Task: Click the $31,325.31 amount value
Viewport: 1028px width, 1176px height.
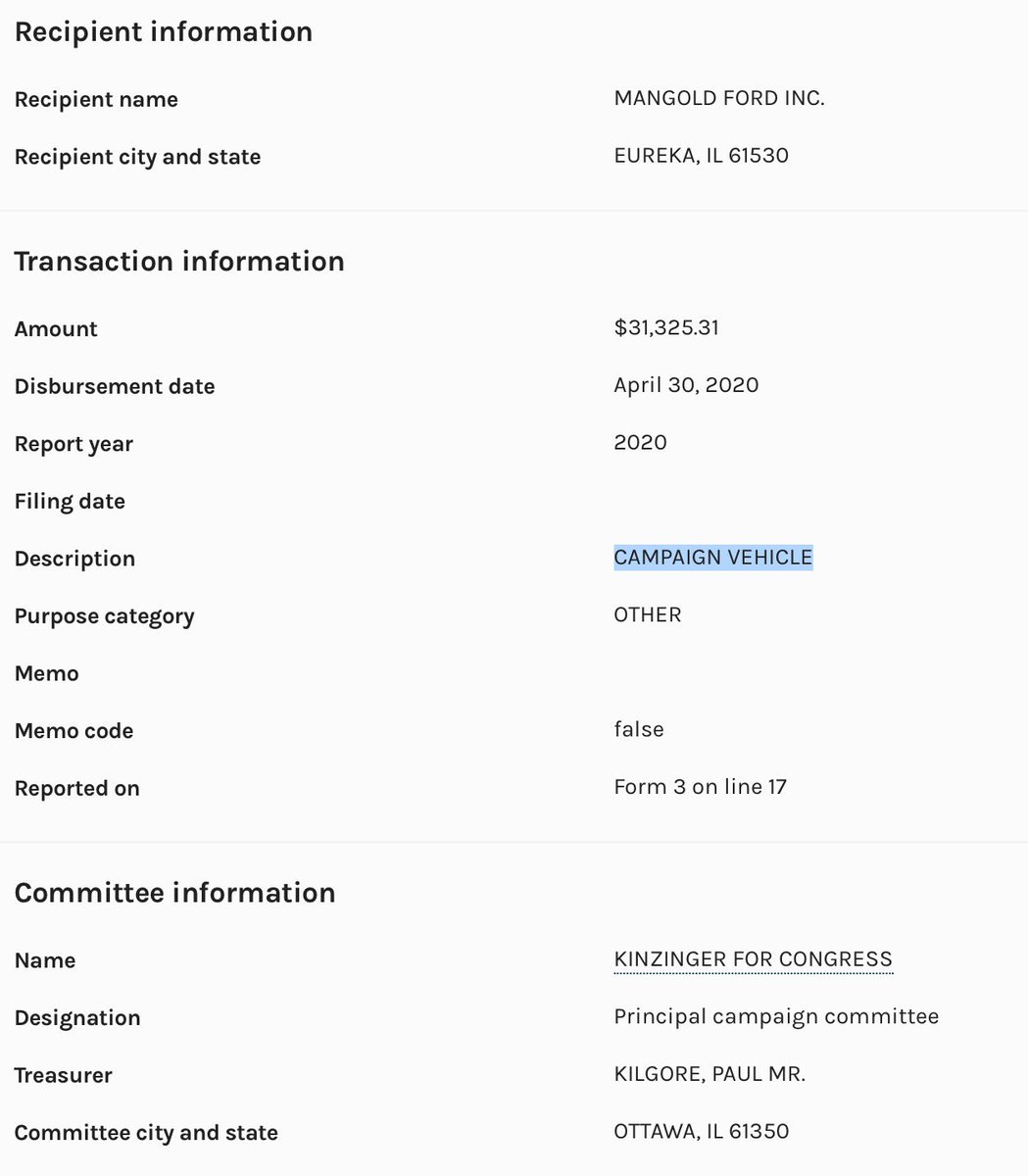Action: [666, 327]
